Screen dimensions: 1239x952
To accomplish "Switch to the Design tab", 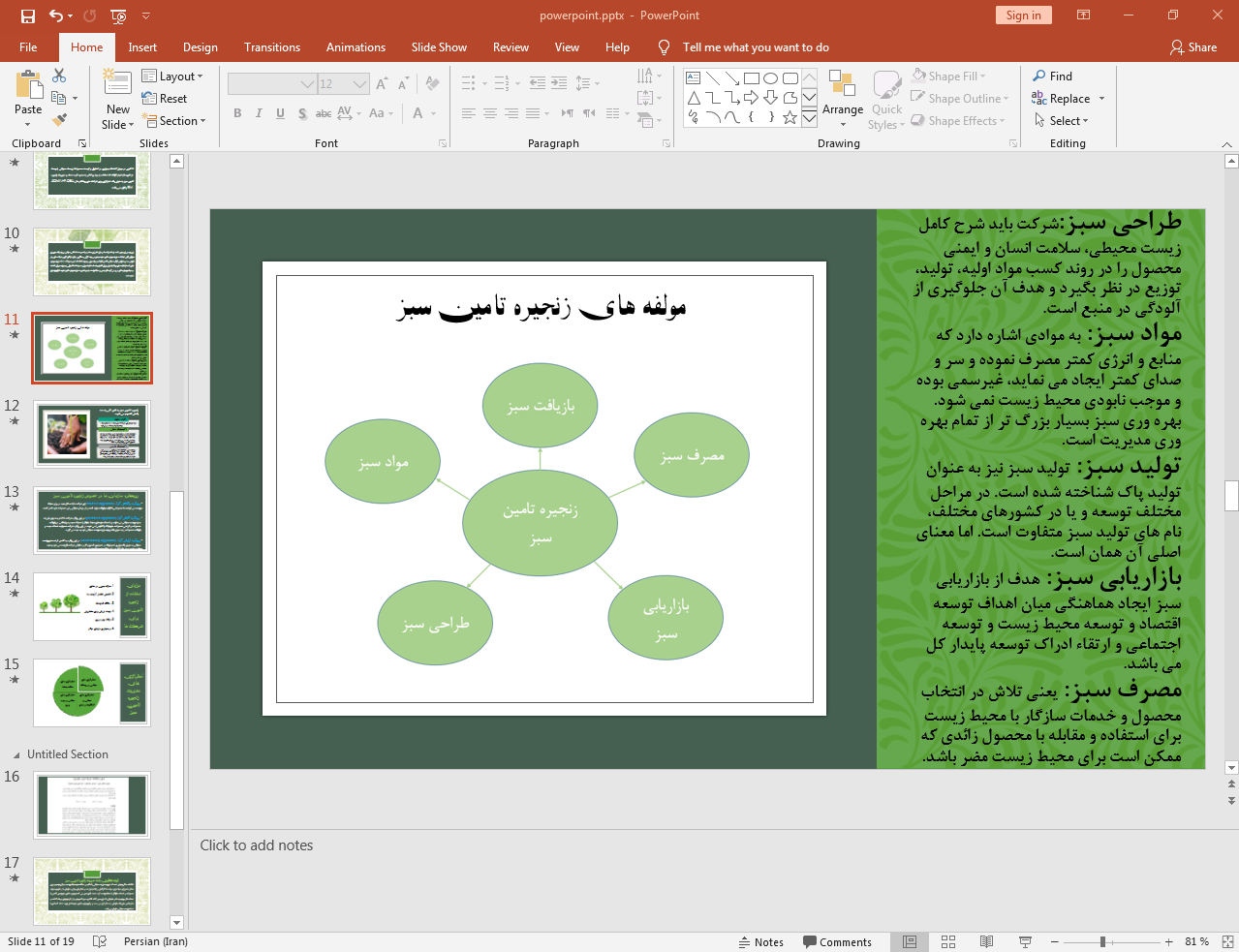I will click(x=201, y=47).
